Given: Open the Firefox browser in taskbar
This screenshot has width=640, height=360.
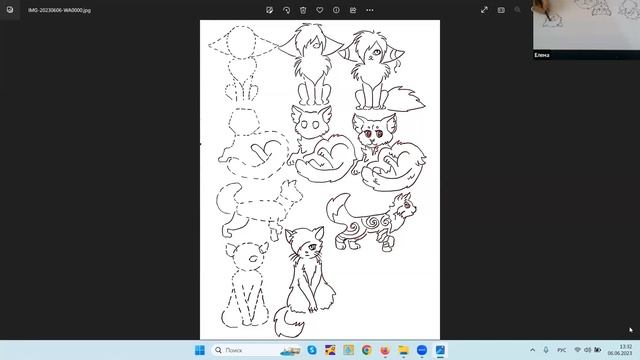Looking at the screenshot, I should (385, 350).
